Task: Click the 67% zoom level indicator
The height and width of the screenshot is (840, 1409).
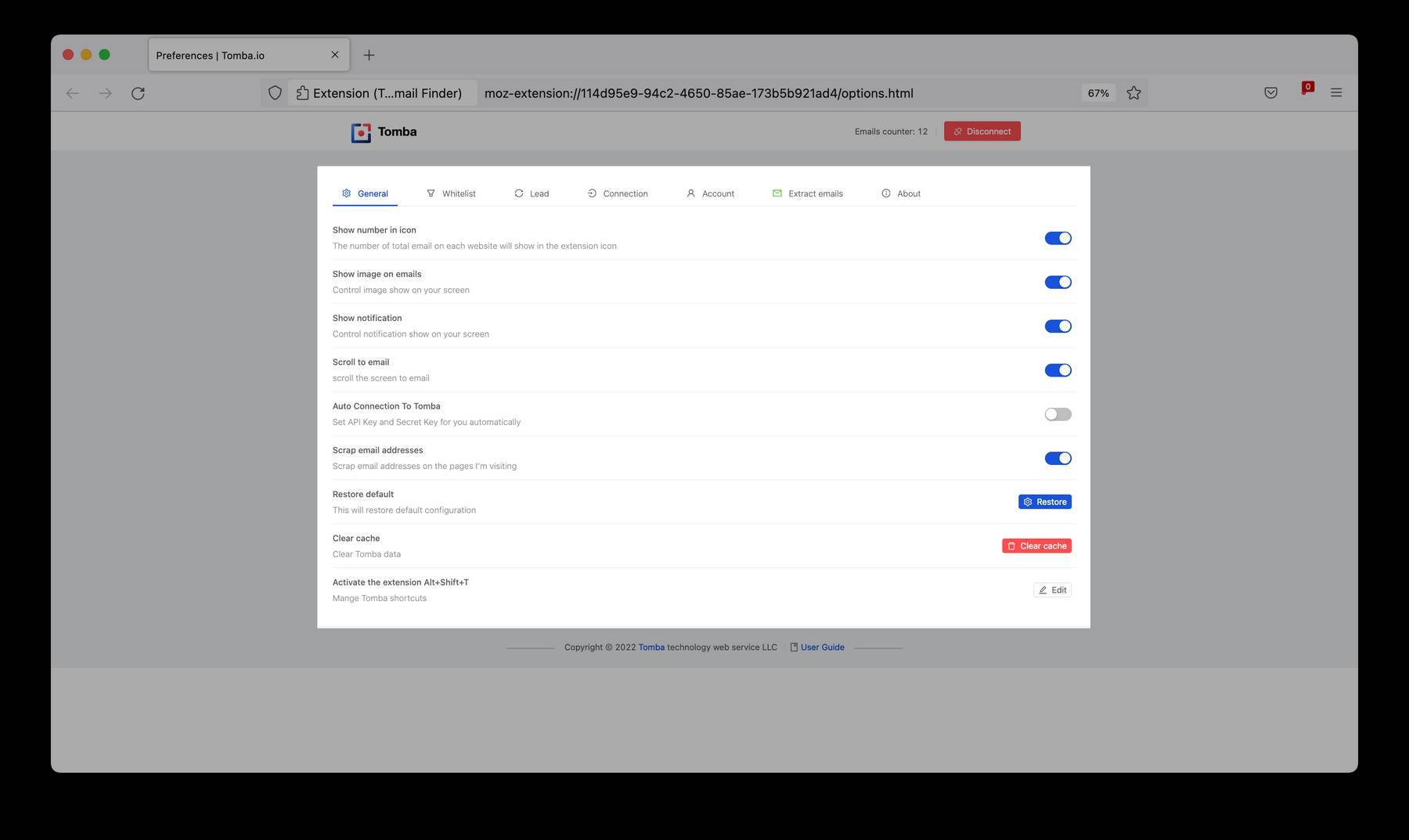Action: click(x=1098, y=93)
